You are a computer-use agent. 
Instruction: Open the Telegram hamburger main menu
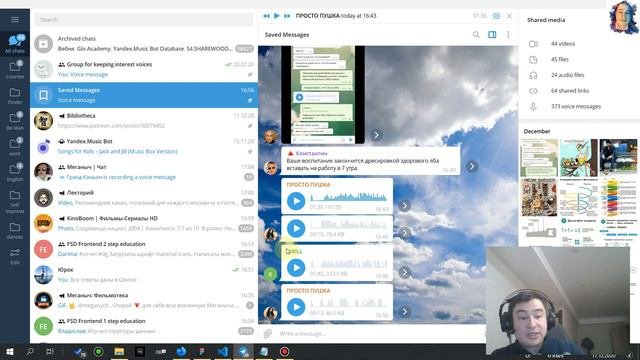(x=15, y=20)
